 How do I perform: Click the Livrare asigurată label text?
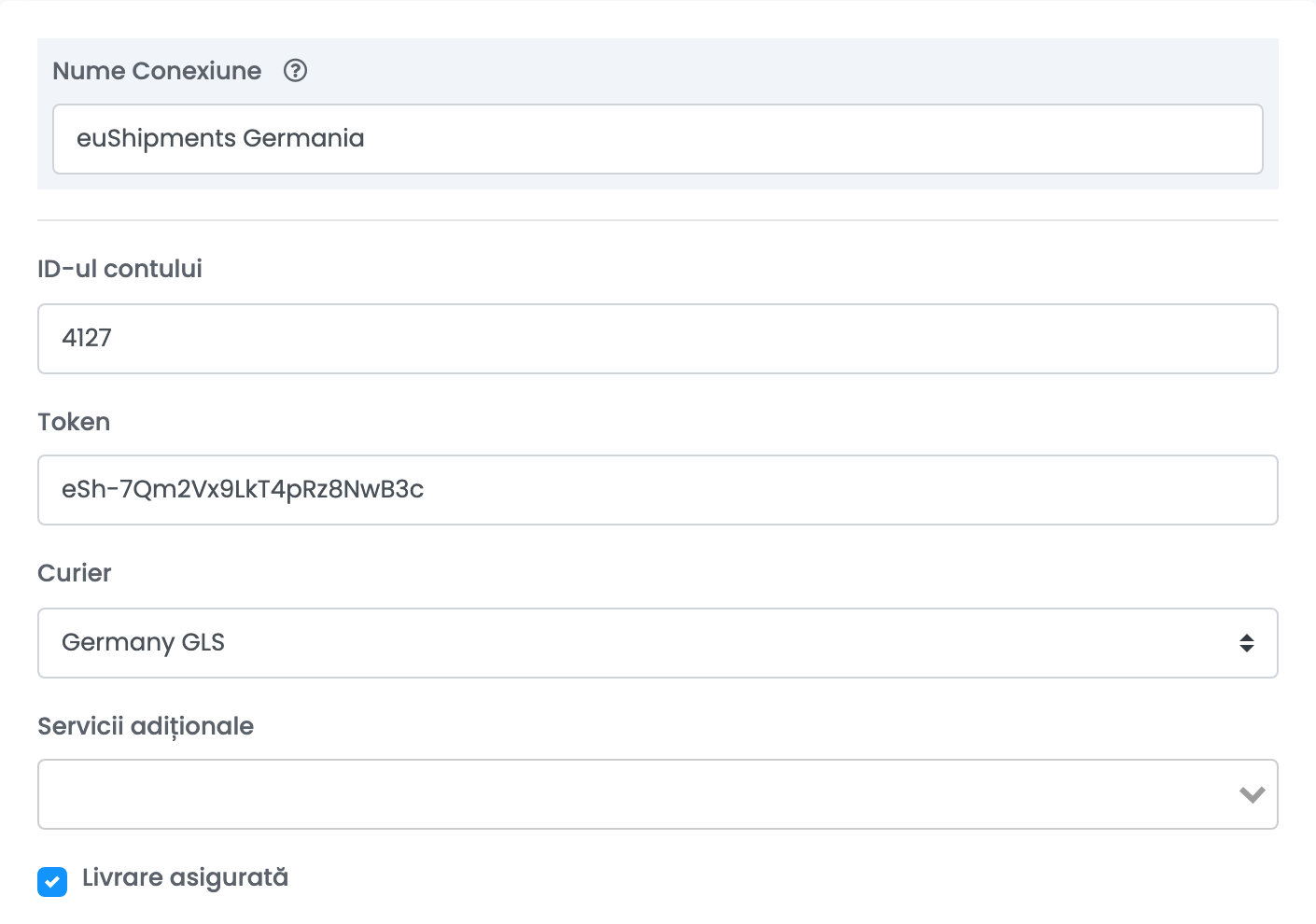185,877
